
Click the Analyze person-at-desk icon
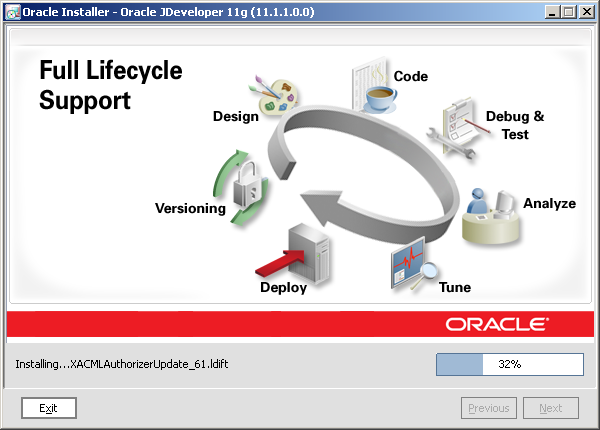(x=491, y=216)
